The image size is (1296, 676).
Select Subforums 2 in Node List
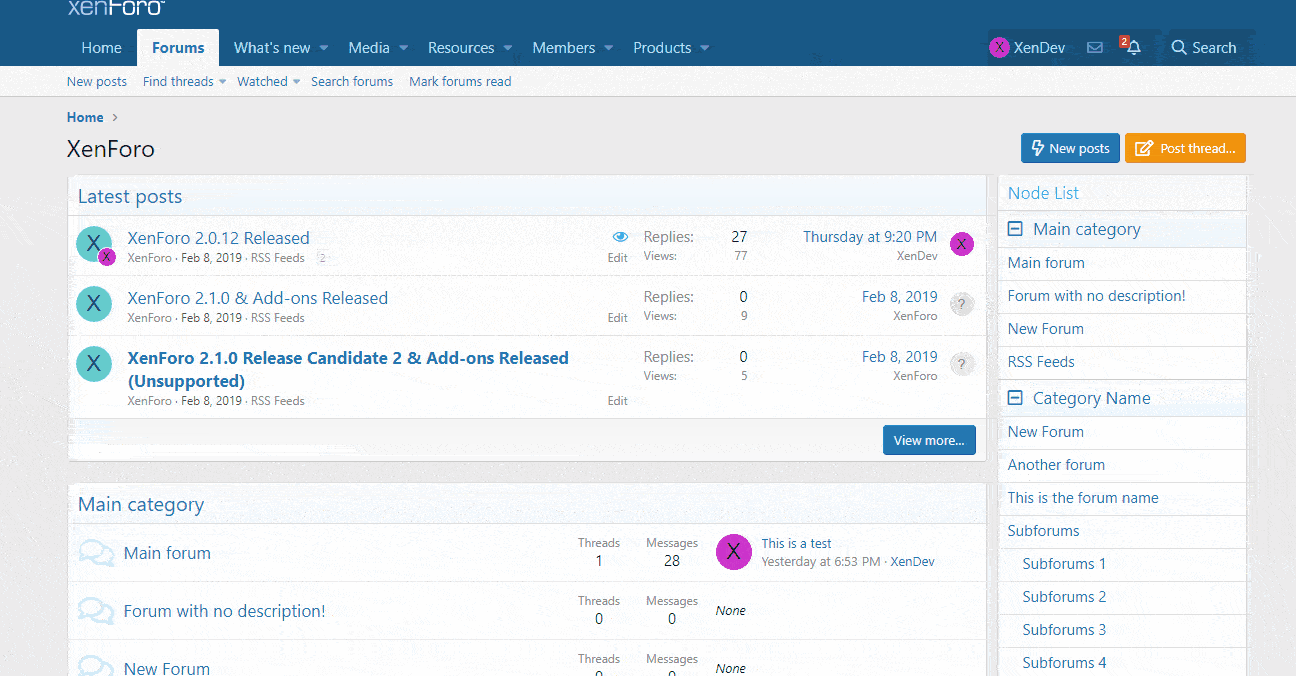(x=1064, y=597)
